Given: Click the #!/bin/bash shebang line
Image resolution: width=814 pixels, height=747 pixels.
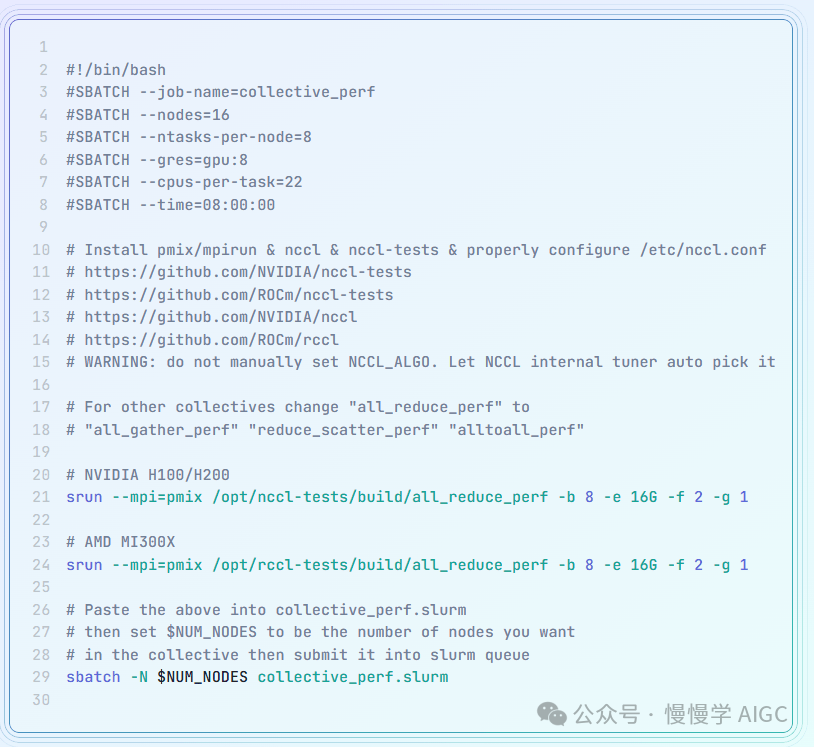Looking at the screenshot, I should point(116,70).
